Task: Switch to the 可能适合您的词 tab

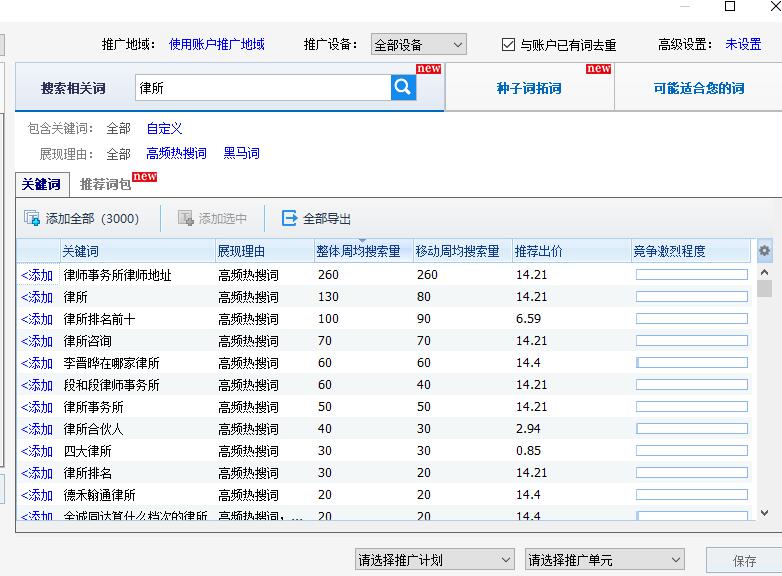Action: (x=699, y=88)
